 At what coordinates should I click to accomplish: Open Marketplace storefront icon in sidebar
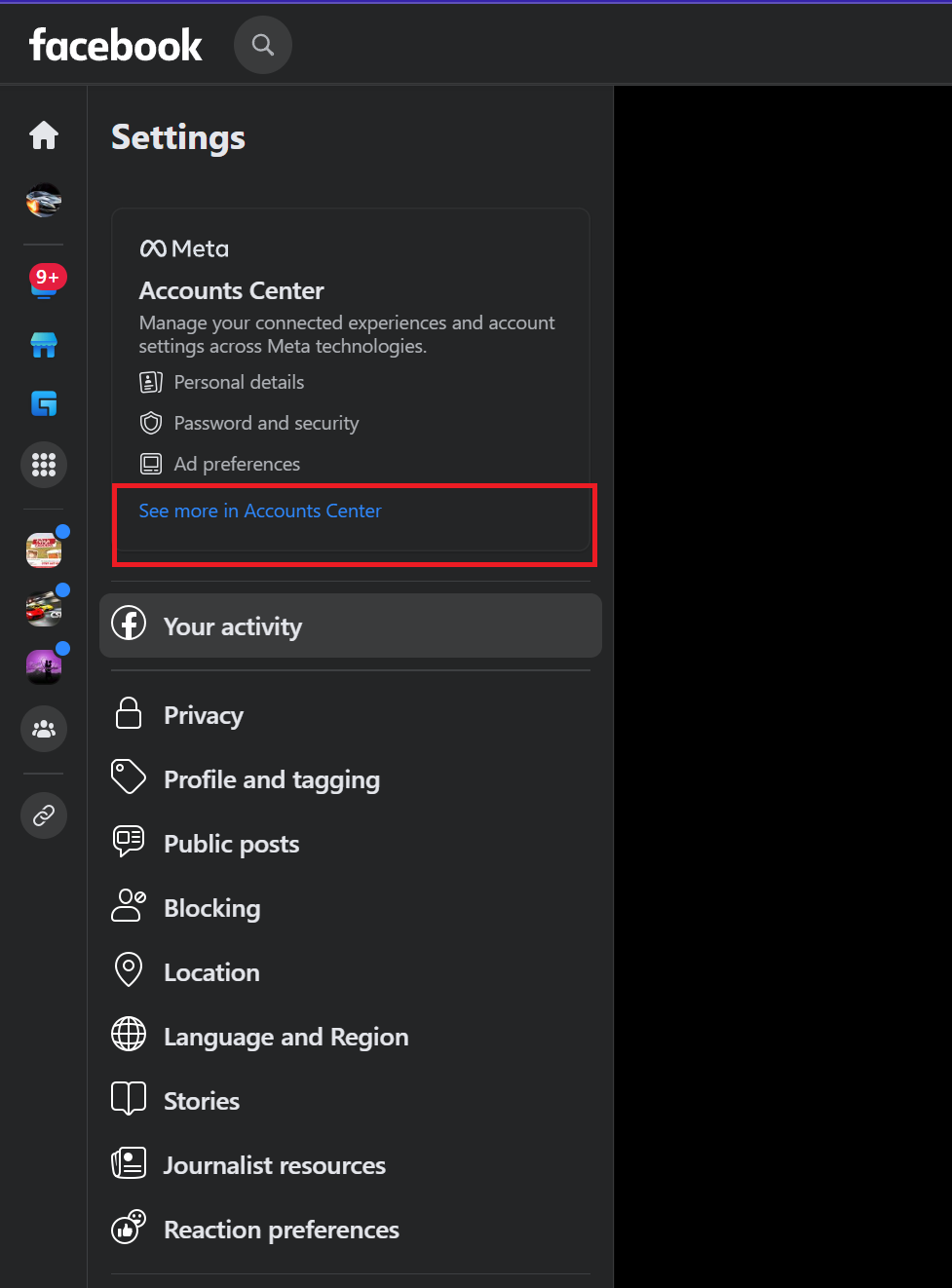click(44, 344)
